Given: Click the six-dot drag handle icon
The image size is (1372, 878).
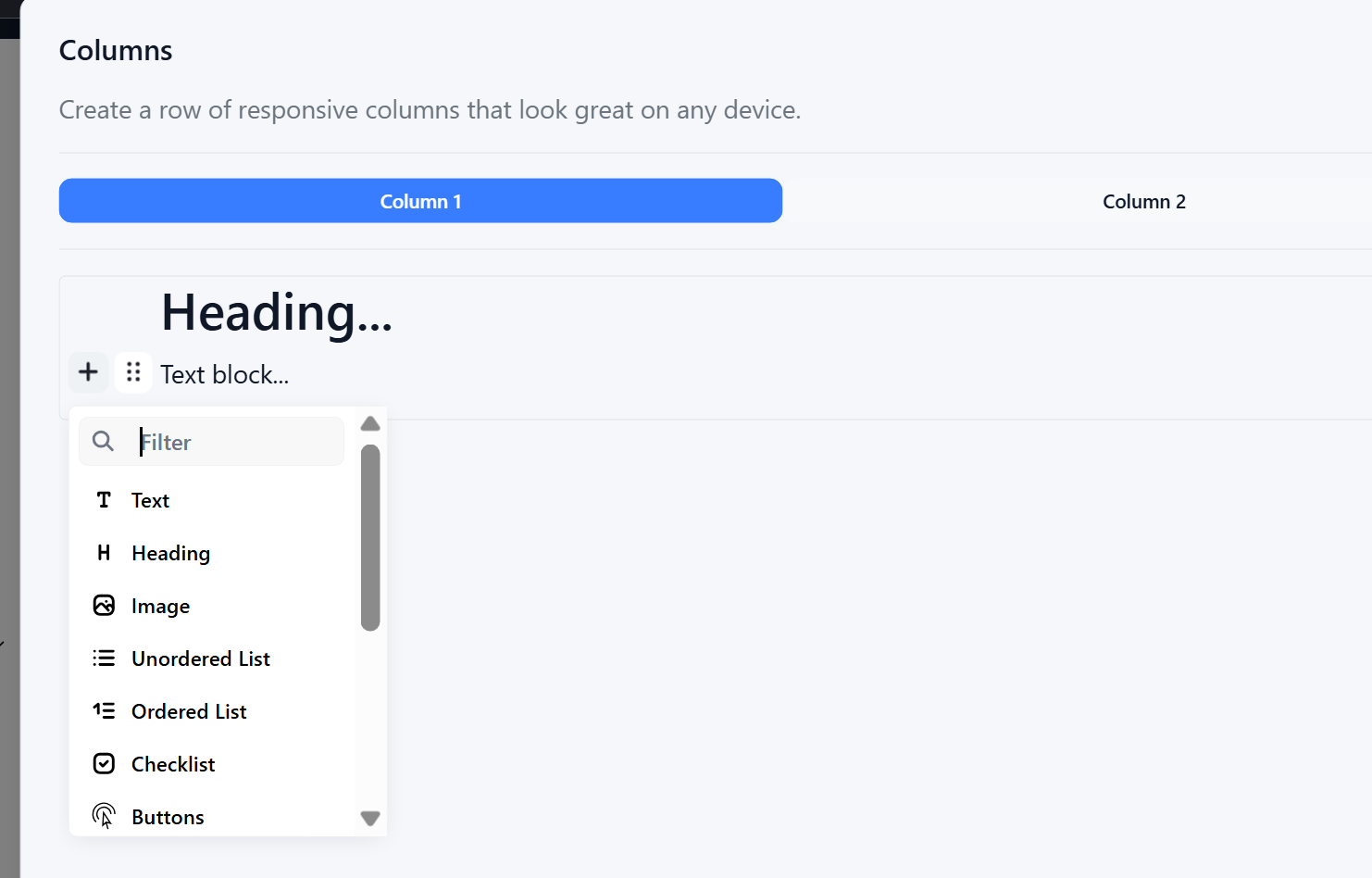Looking at the screenshot, I should coord(133,372).
